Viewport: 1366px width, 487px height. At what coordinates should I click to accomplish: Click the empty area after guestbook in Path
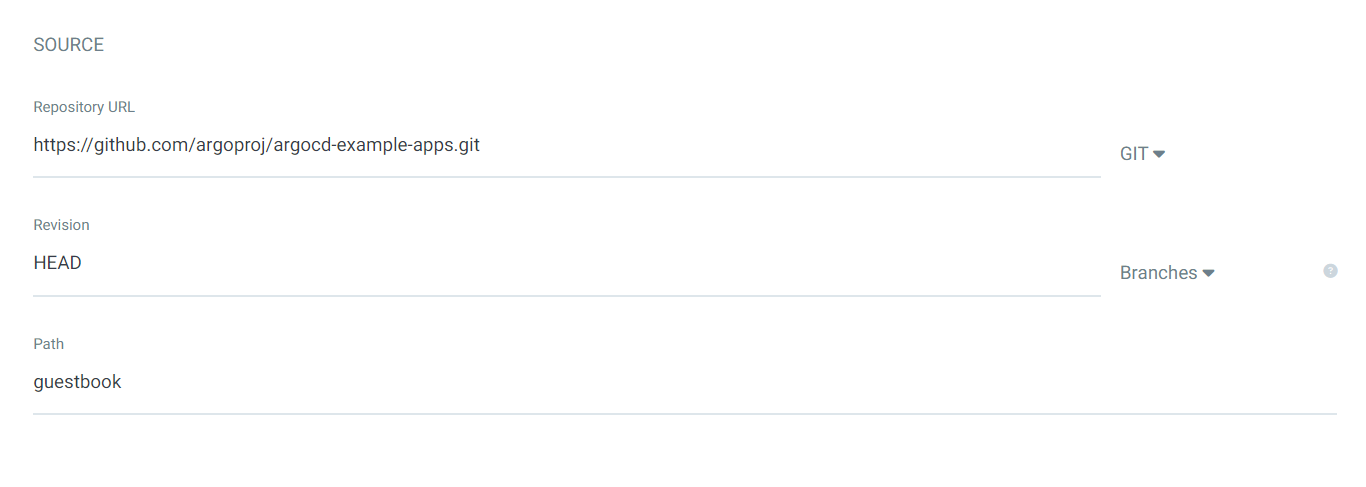pyautogui.click(x=700, y=382)
